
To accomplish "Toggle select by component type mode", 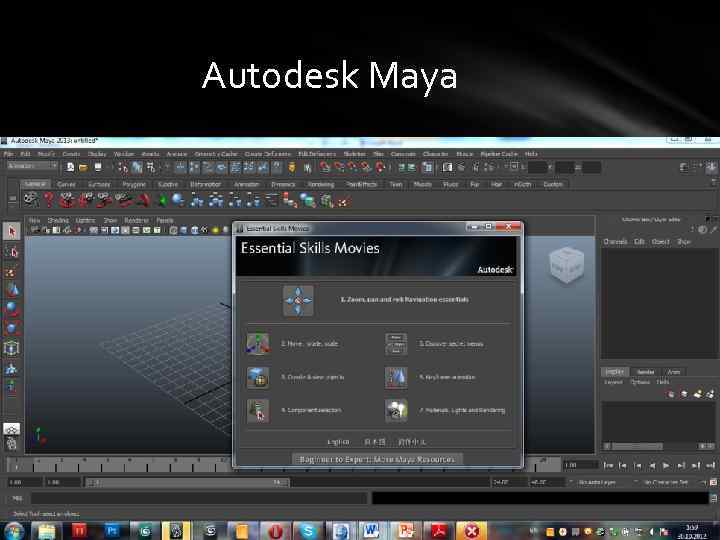I will [151, 168].
